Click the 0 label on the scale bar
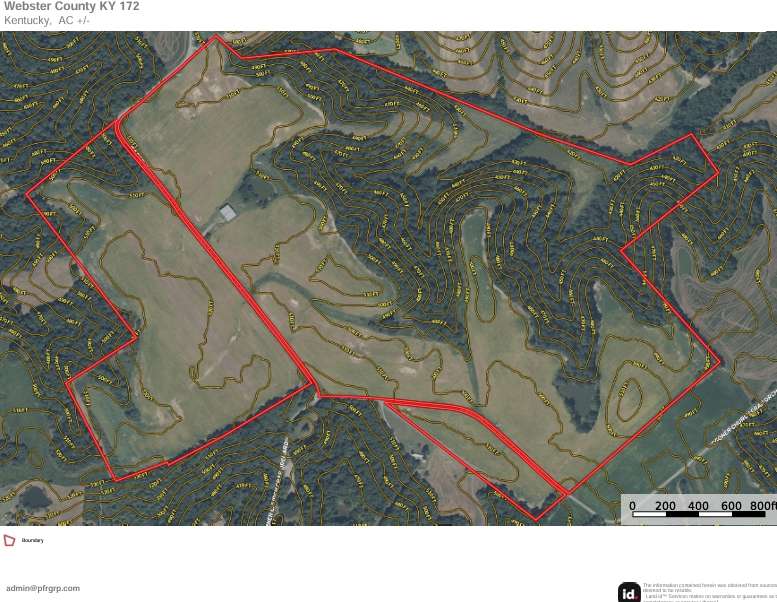The height and width of the screenshot is (602, 777). click(632, 505)
